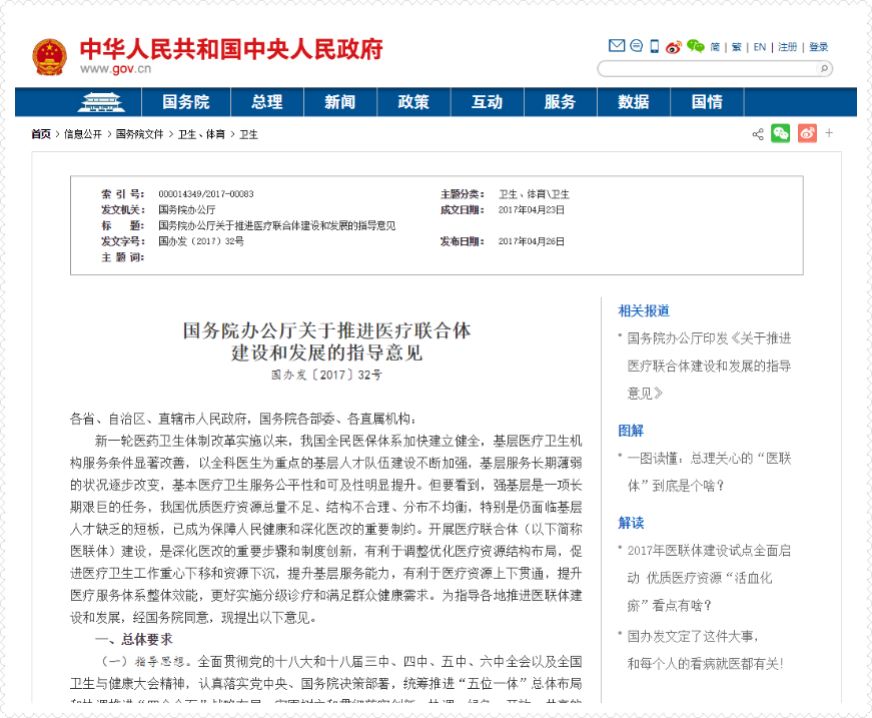872x718 pixels.
Task: Click the mail envelope icon in header
Action: point(616,46)
